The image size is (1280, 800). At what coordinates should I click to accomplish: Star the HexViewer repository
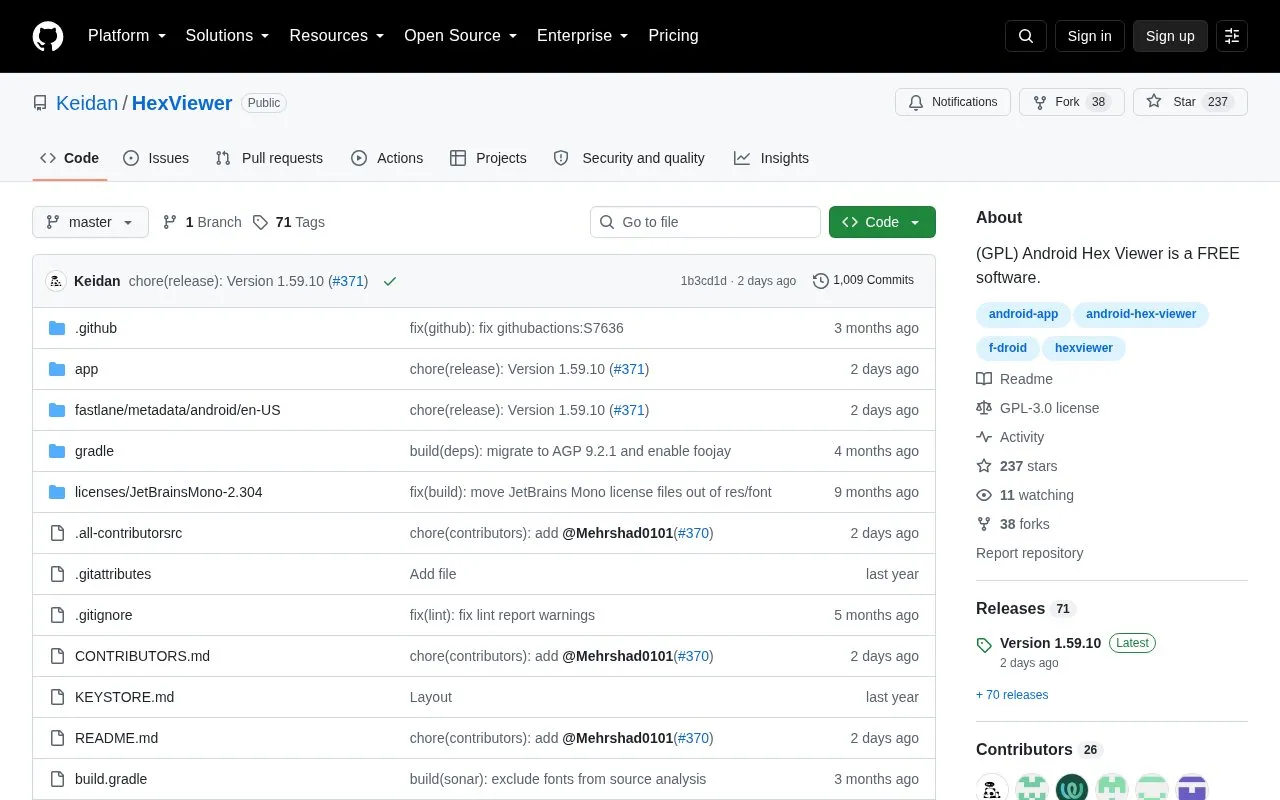click(x=1190, y=102)
